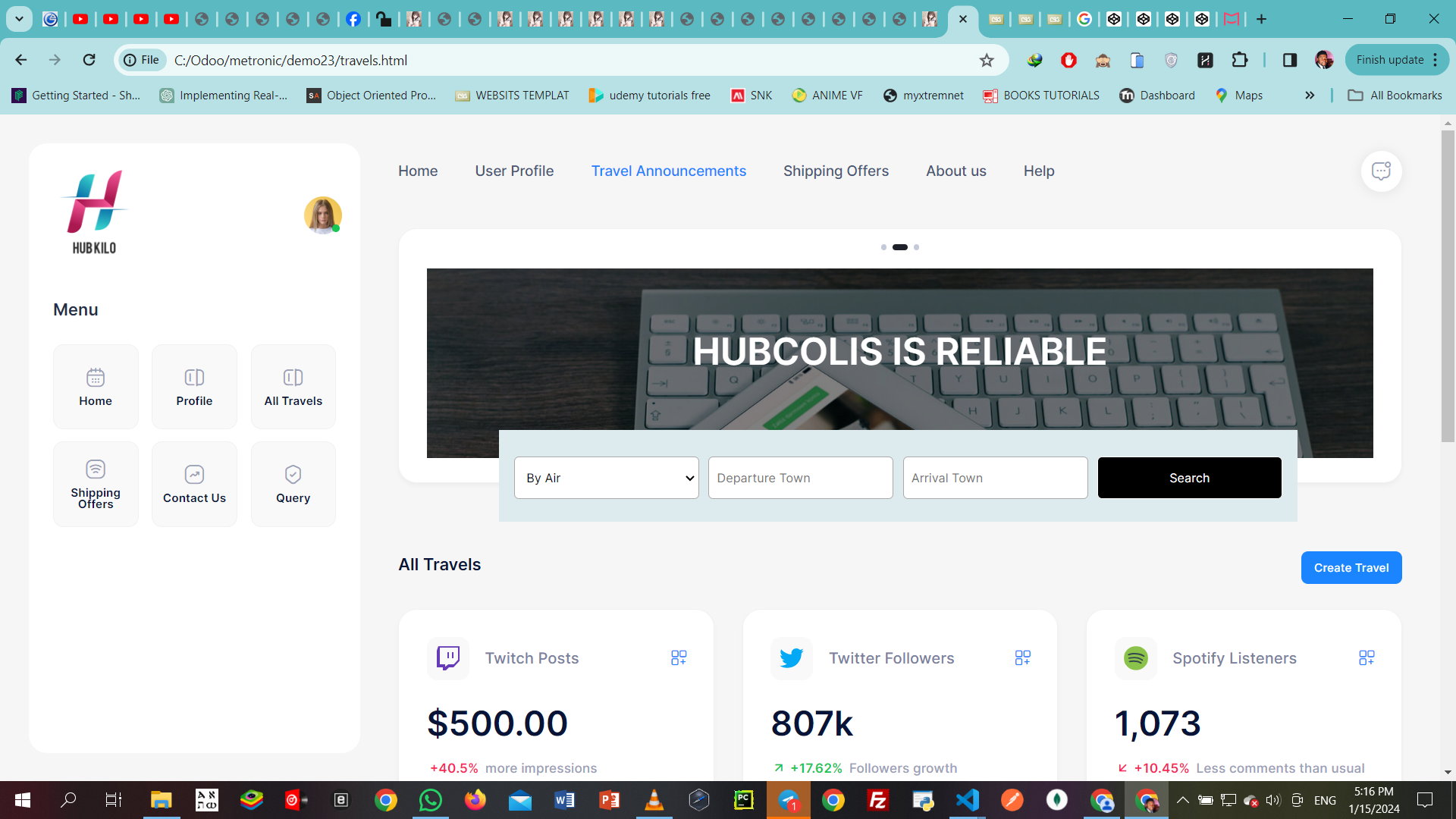Open the BOOKS TUTORIALS bookmark
Viewport: 1456px width, 819px height.
pyautogui.click(x=1041, y=96)
